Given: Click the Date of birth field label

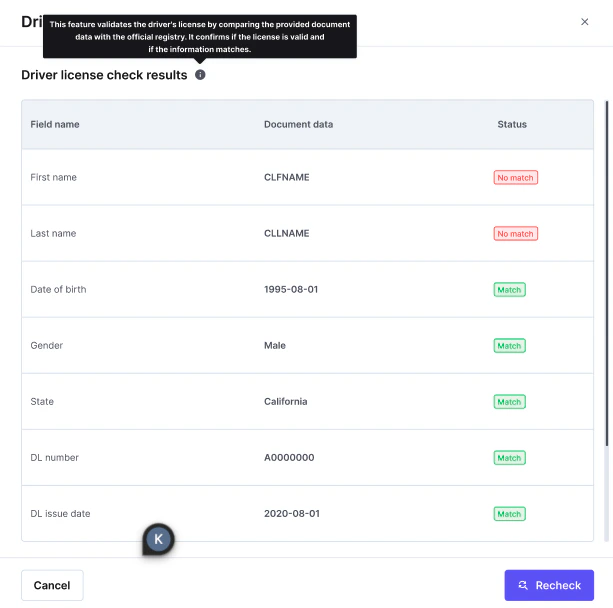Looking at the screenshot, I should tap(58, 289).
